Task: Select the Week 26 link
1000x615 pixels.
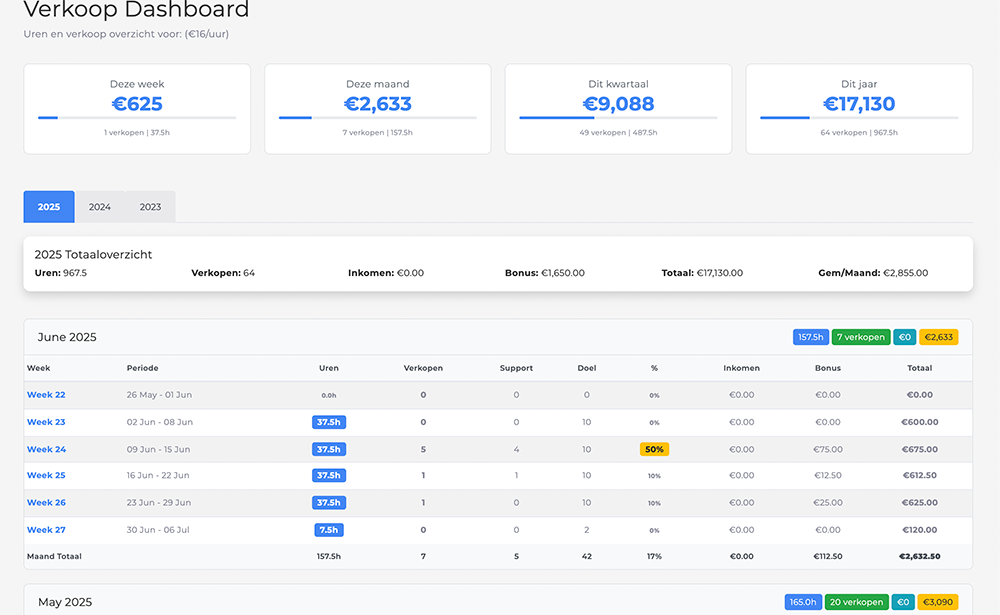Action: 46,503
